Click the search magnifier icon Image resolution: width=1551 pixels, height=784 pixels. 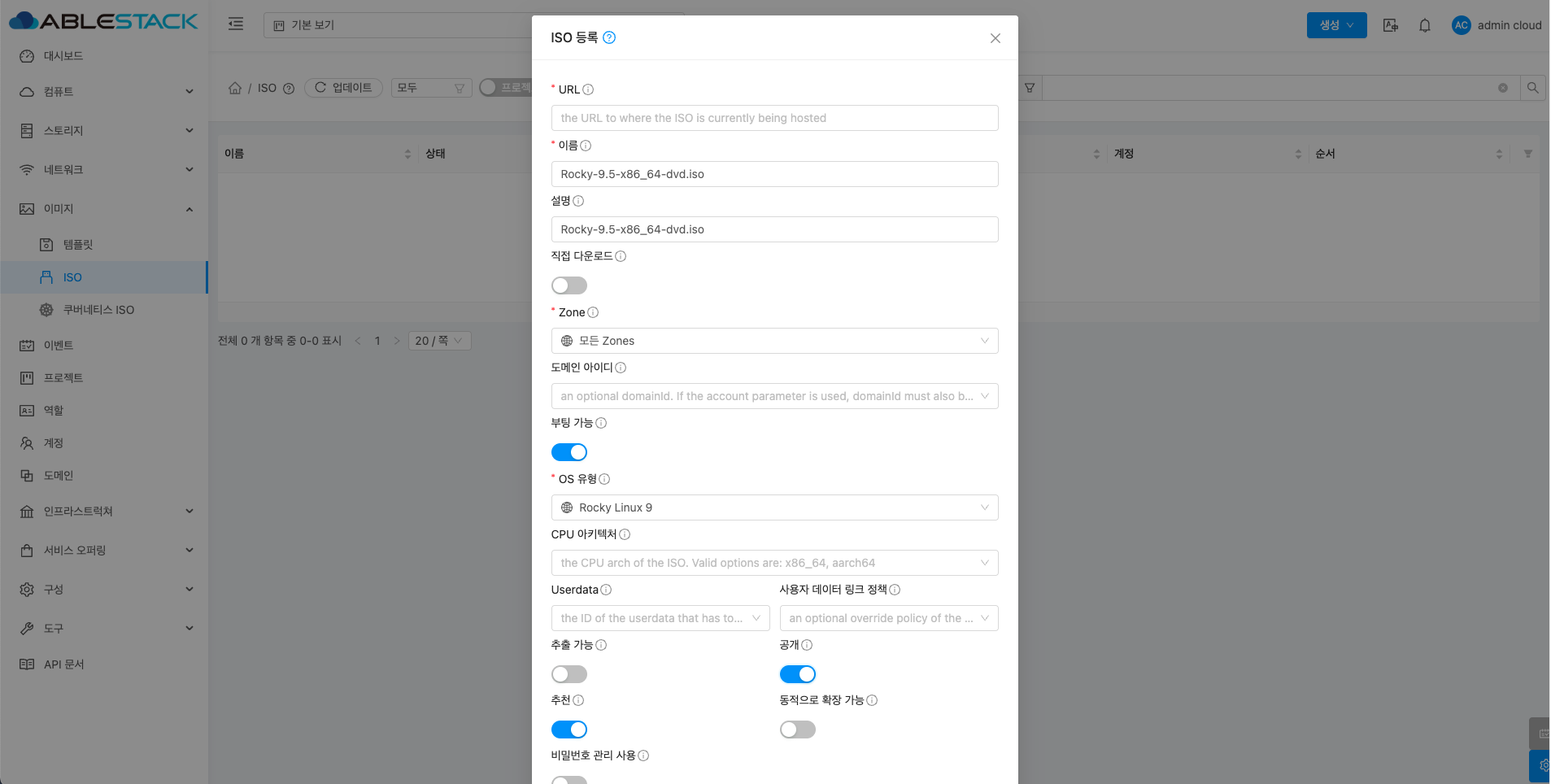pos(1532,88)
